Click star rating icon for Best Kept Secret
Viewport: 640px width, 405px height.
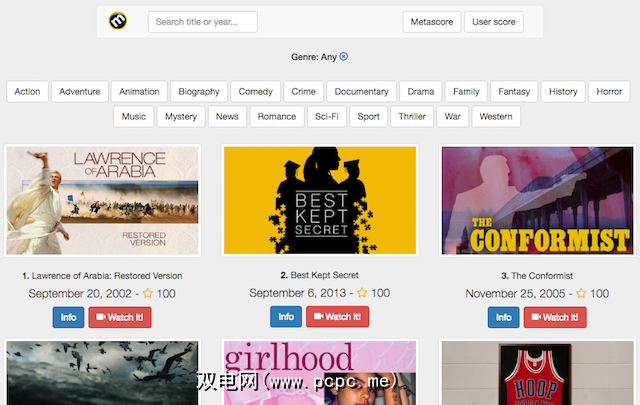362,293
